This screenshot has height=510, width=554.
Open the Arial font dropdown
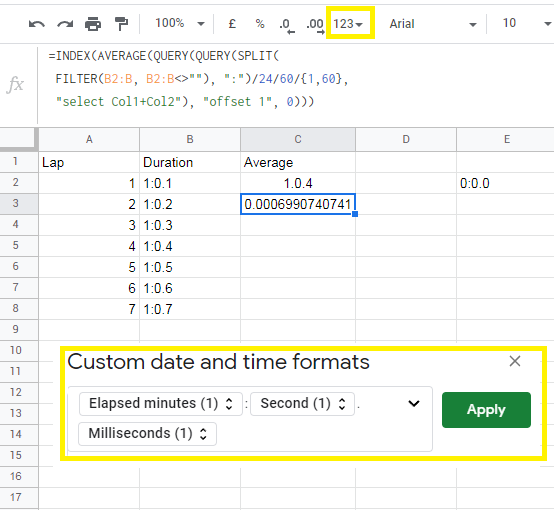[x=433, y=24]
